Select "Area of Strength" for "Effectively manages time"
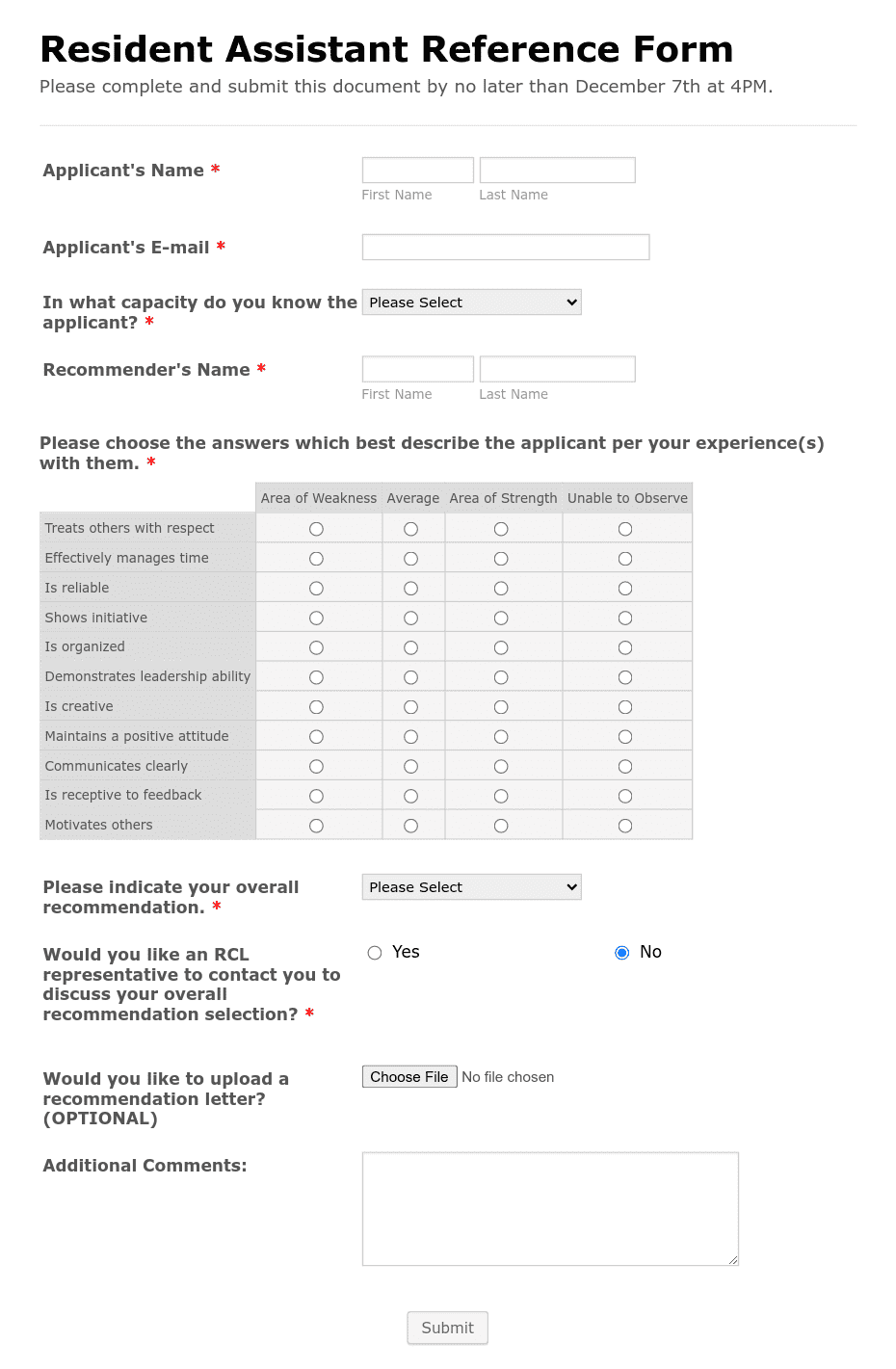896x1369 pixels. (500, 558)
